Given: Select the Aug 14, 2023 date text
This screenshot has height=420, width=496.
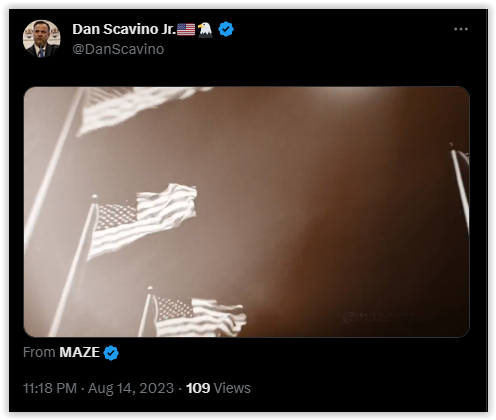Looking at the screenshot, I should pyautogui.click(x=131, y=388).
